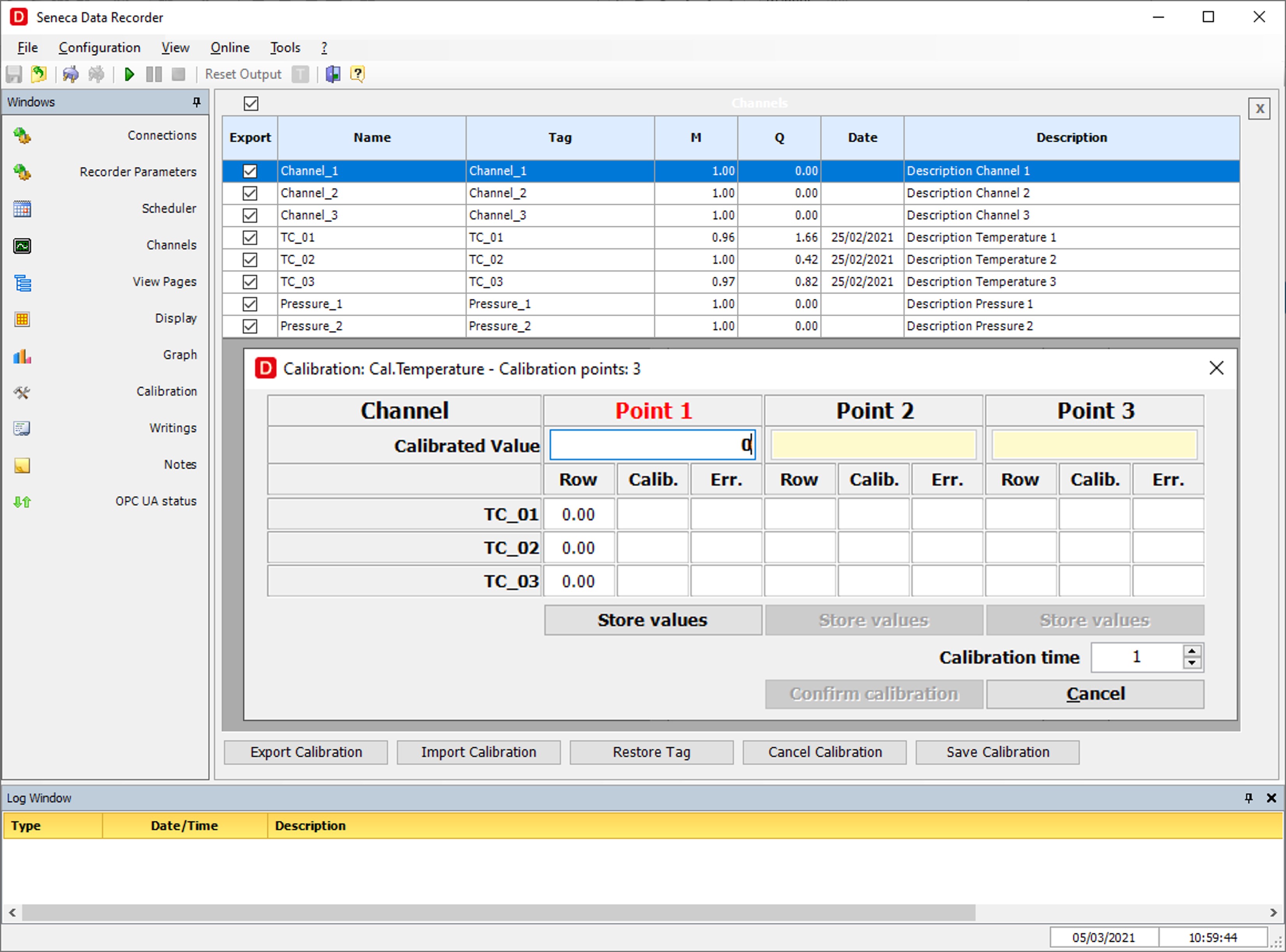Click the Point 3 Calibrated Value field
Screen dimensions: 1286x952
1094,445
